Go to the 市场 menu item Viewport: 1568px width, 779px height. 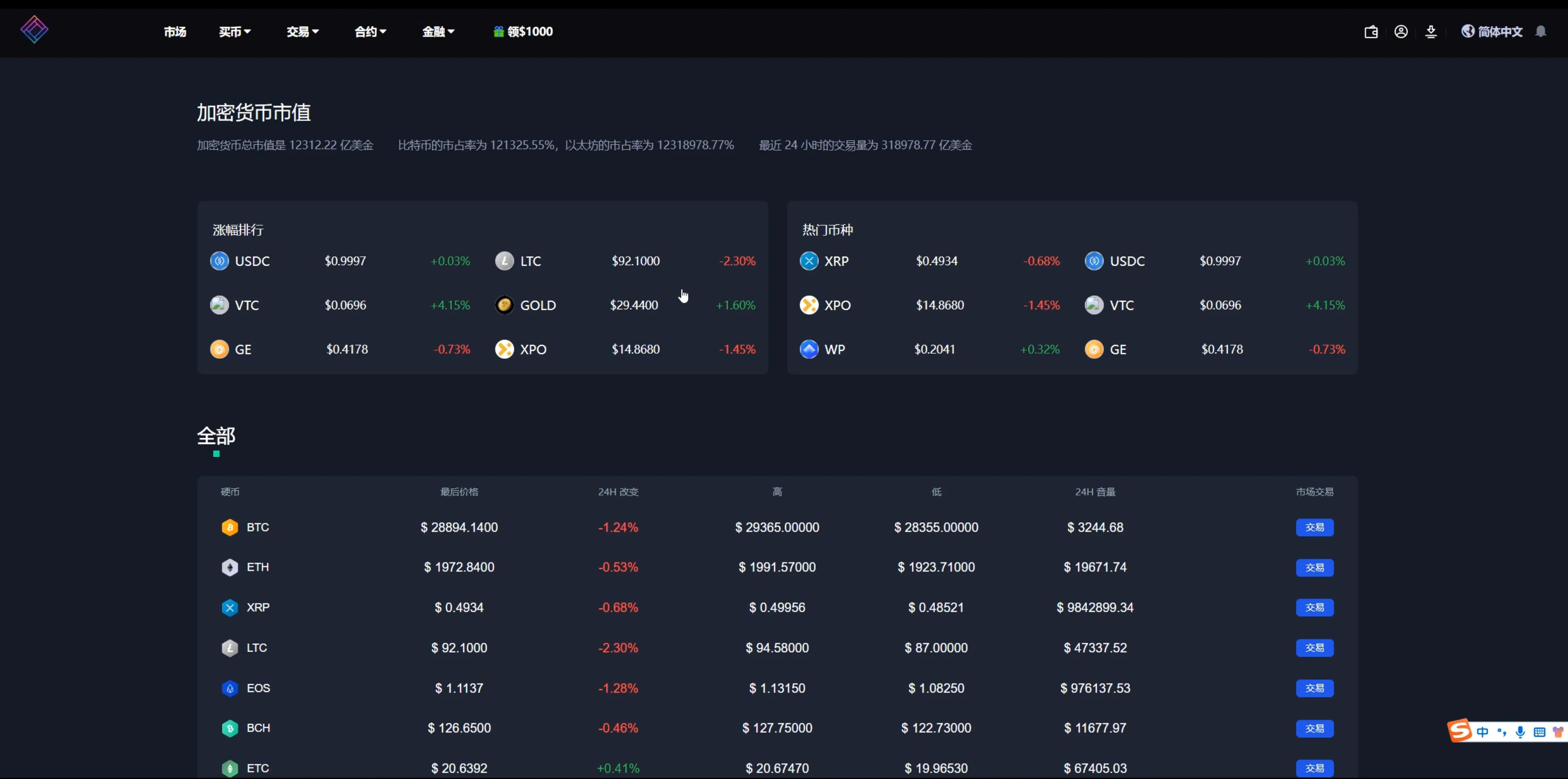pos(175,32)
